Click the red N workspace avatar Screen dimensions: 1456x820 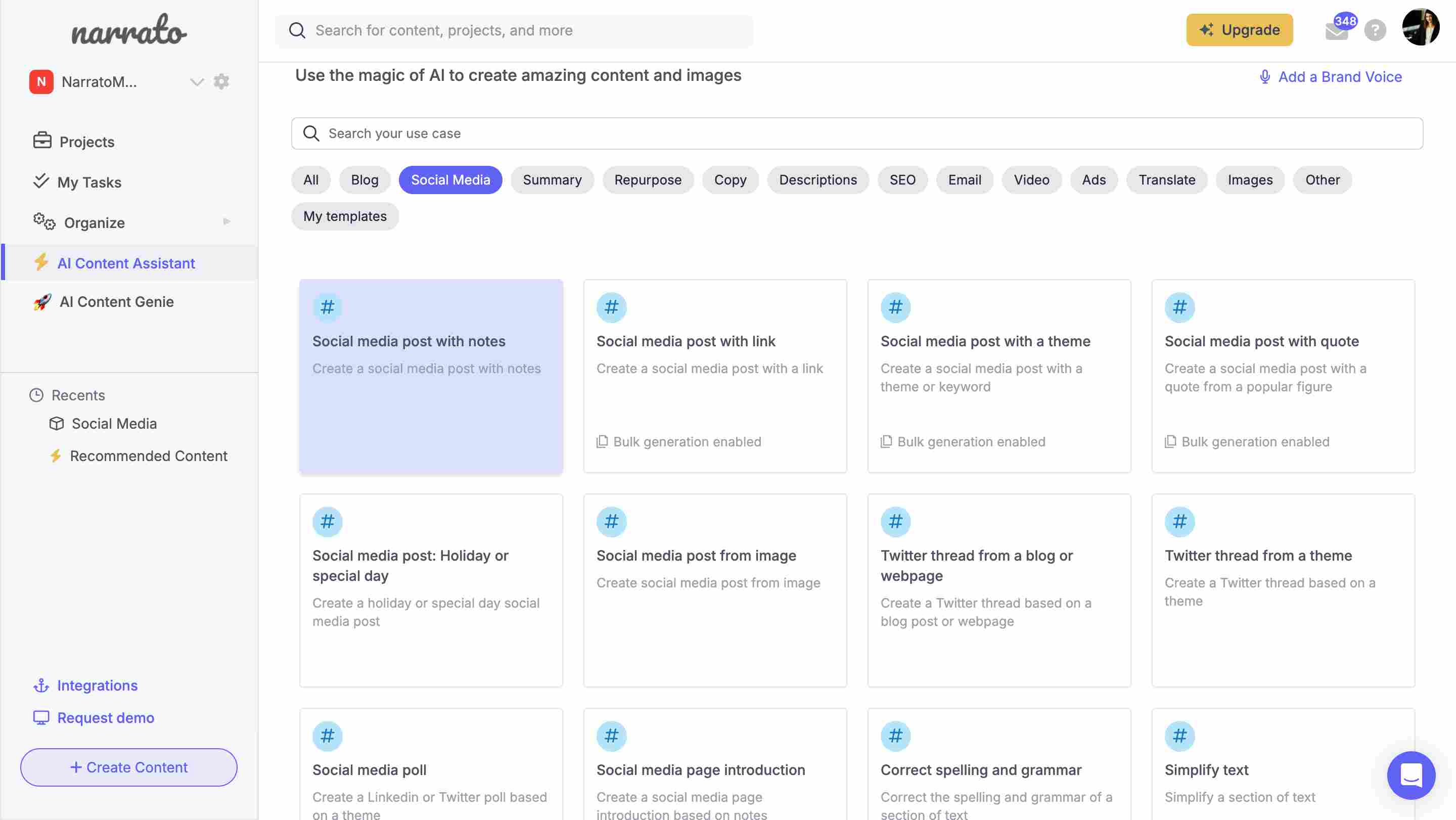41,81
